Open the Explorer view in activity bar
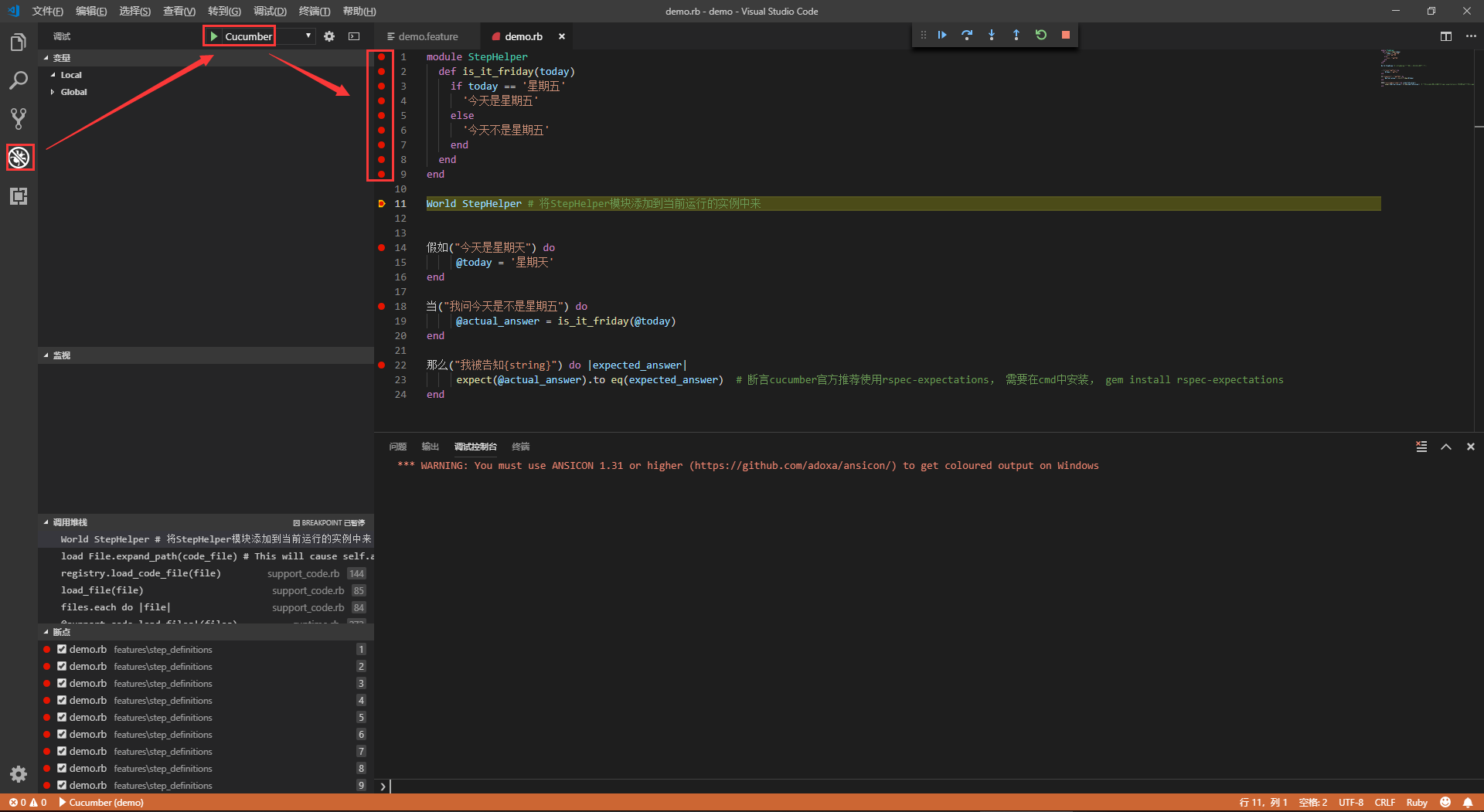Screen dimensions: 1484x812 pyautogui.click(x=19, y=42)
